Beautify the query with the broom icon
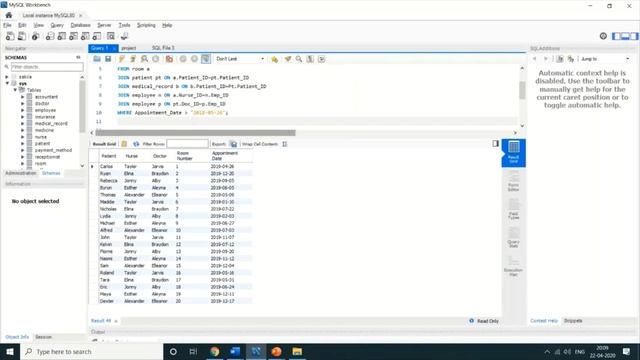Image resolution: width=640 pixels, height=360 pixels. (288, 59)
